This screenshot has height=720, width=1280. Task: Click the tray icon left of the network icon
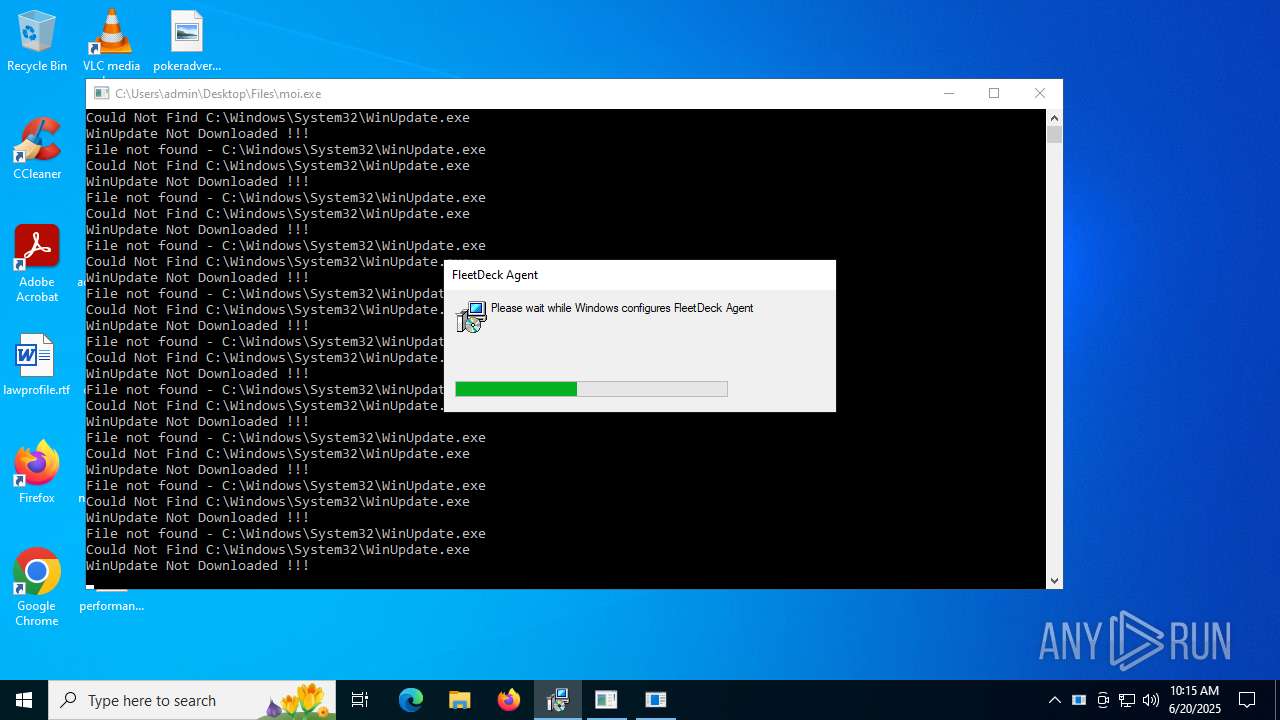tap(1103, 700)
